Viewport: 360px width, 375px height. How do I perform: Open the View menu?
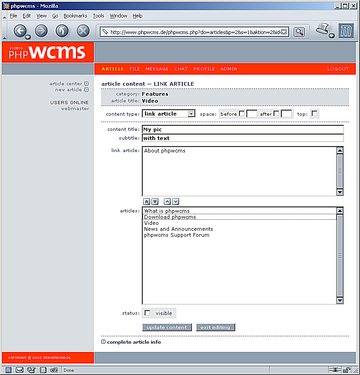pos(42,16)
